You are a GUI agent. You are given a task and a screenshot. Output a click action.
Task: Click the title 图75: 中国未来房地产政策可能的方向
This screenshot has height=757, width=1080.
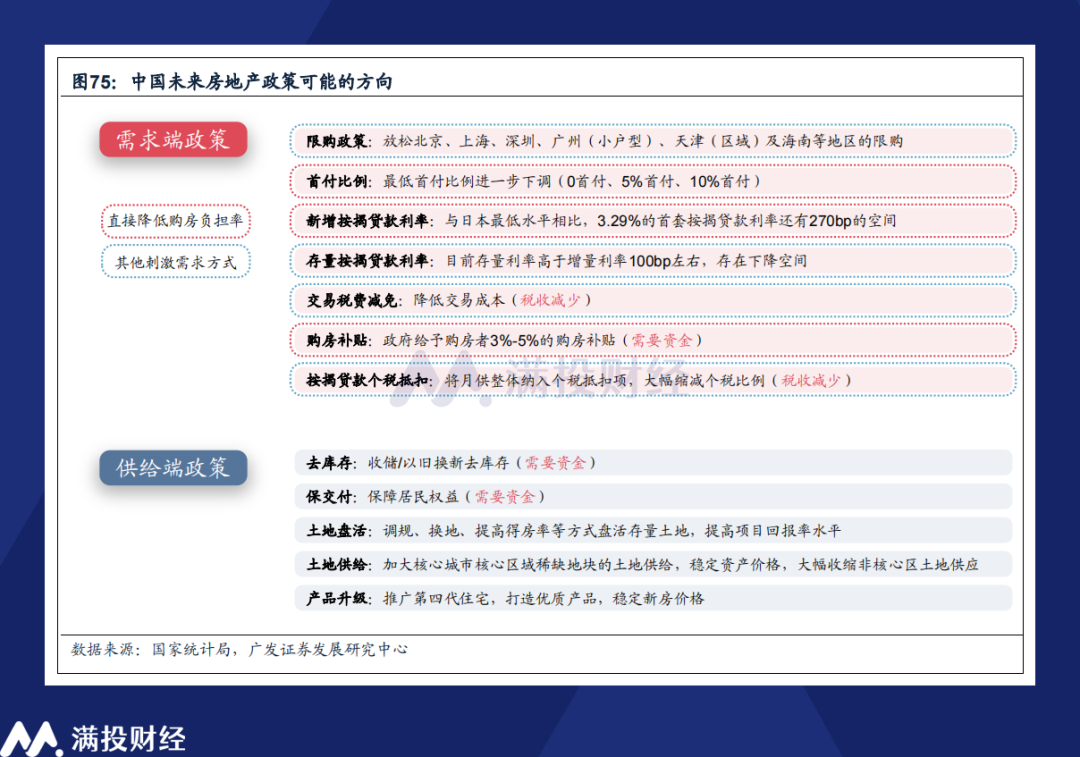coord(232,82)
